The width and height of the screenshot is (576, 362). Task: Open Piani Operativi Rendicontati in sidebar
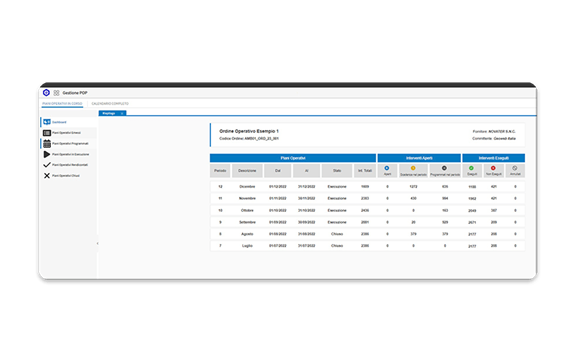coord(70,165)
